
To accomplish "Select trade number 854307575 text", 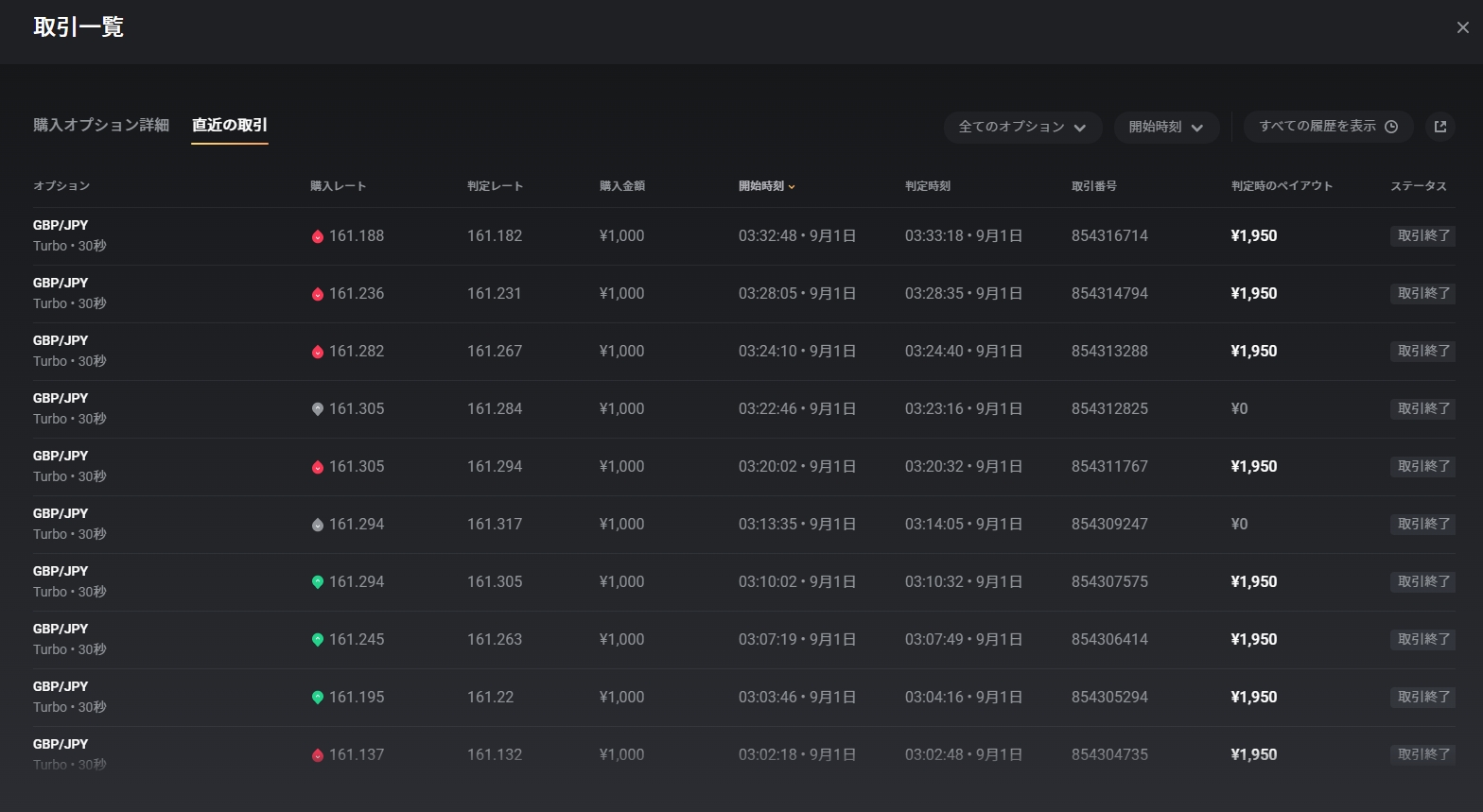I will pyautogui.click(x=1109, y=582).
